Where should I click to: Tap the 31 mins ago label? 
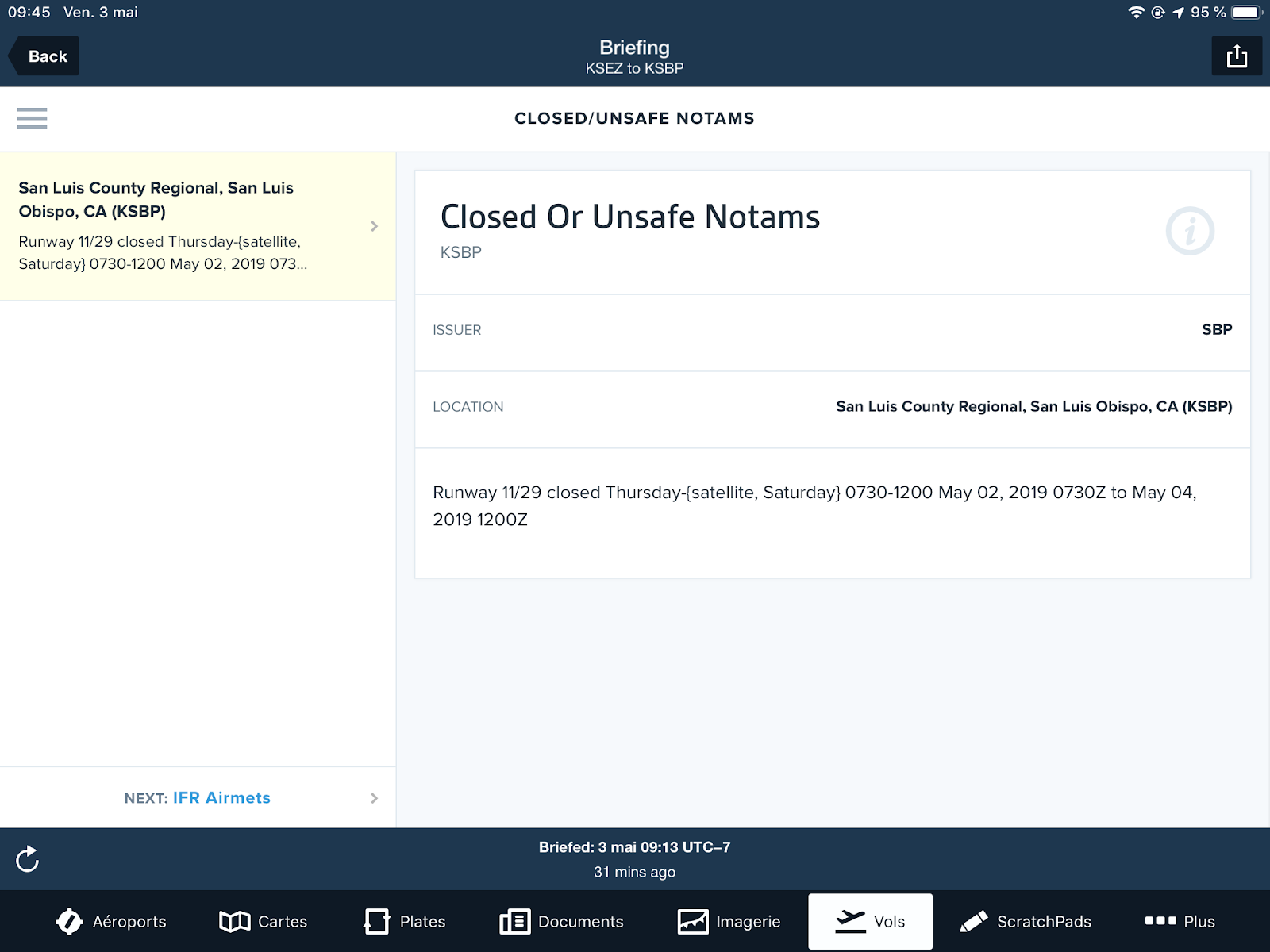pyautogui.click(x=634, y=872)
